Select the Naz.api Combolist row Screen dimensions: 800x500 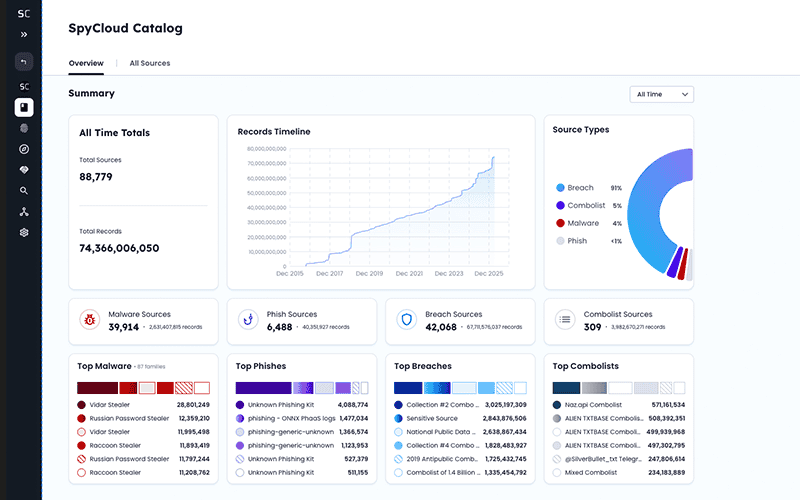click(619, 405)
